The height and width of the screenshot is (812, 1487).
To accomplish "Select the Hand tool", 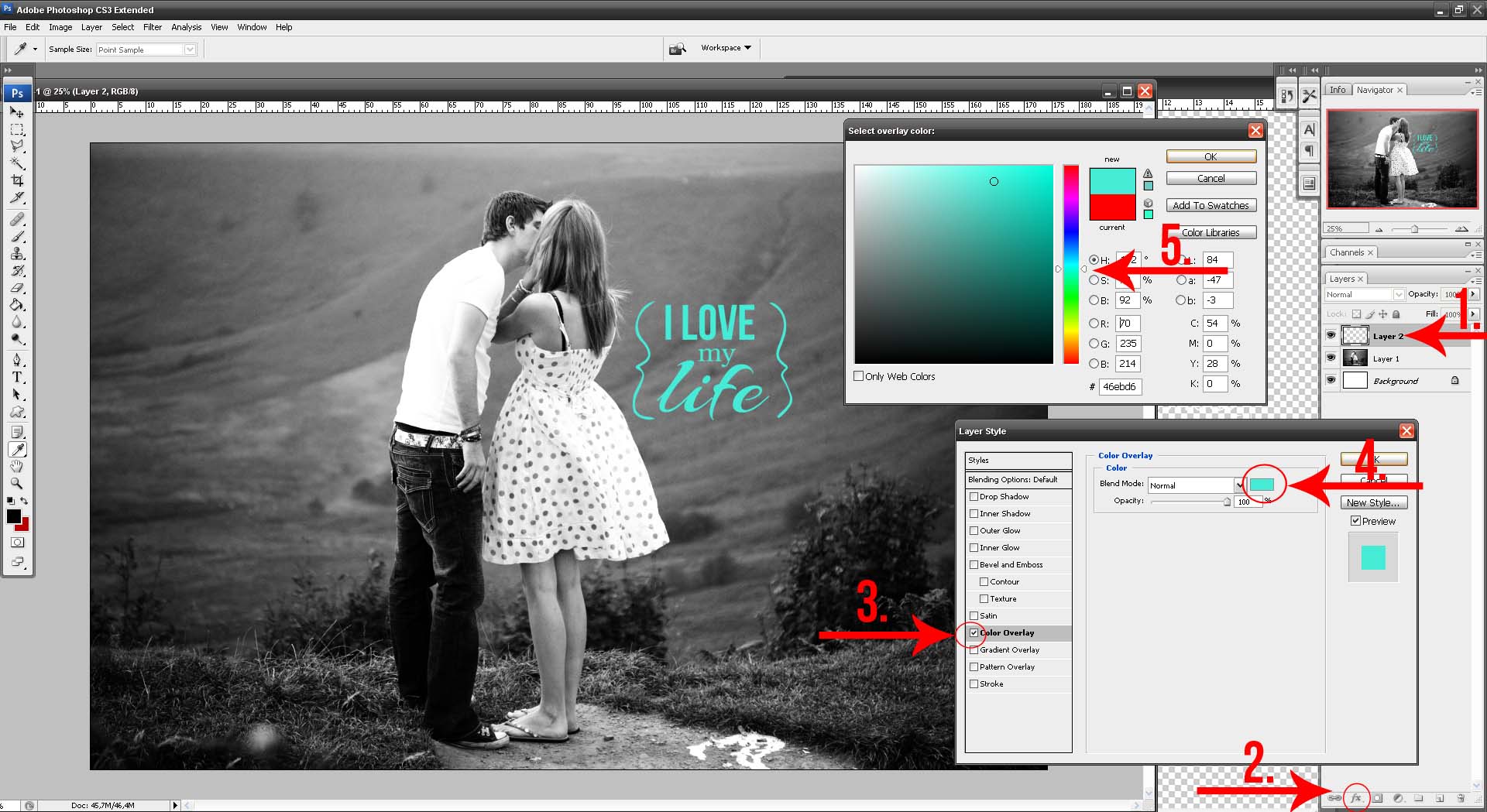I will pyautogui.click(x=17, y=467).
